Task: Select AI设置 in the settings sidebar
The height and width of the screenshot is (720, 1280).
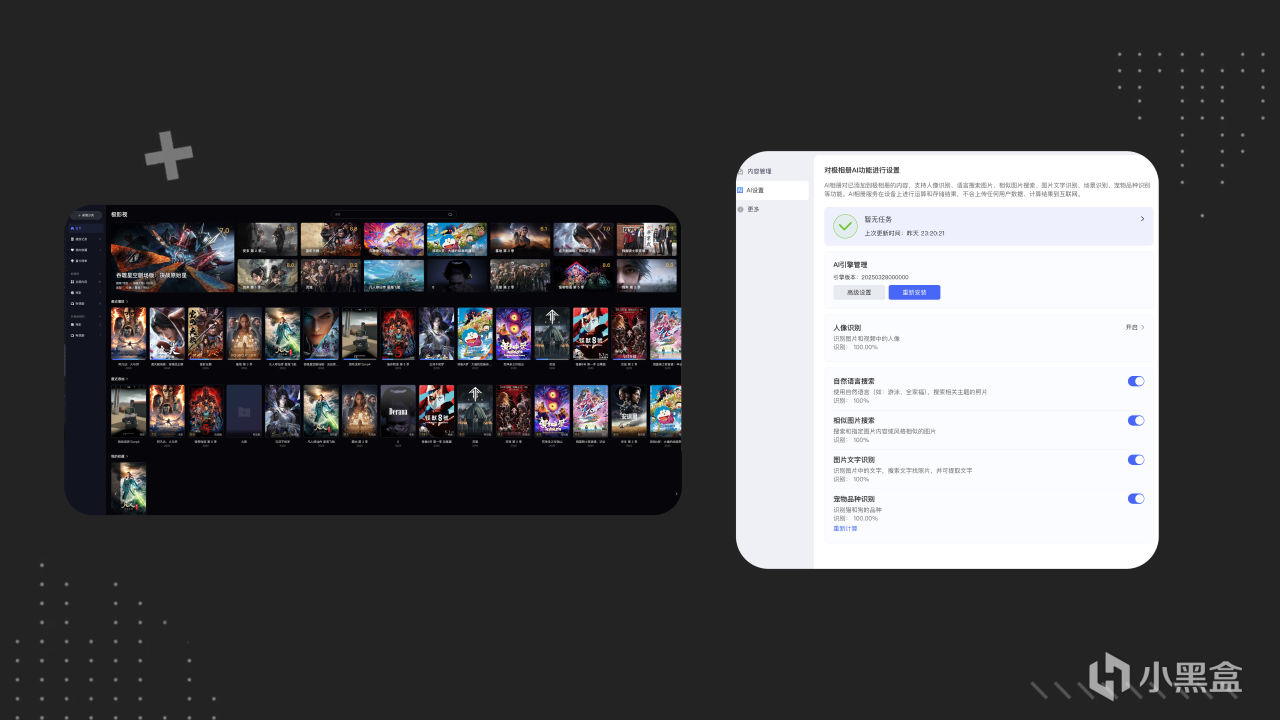Action: pyautogui.click(x=772, y=190)
